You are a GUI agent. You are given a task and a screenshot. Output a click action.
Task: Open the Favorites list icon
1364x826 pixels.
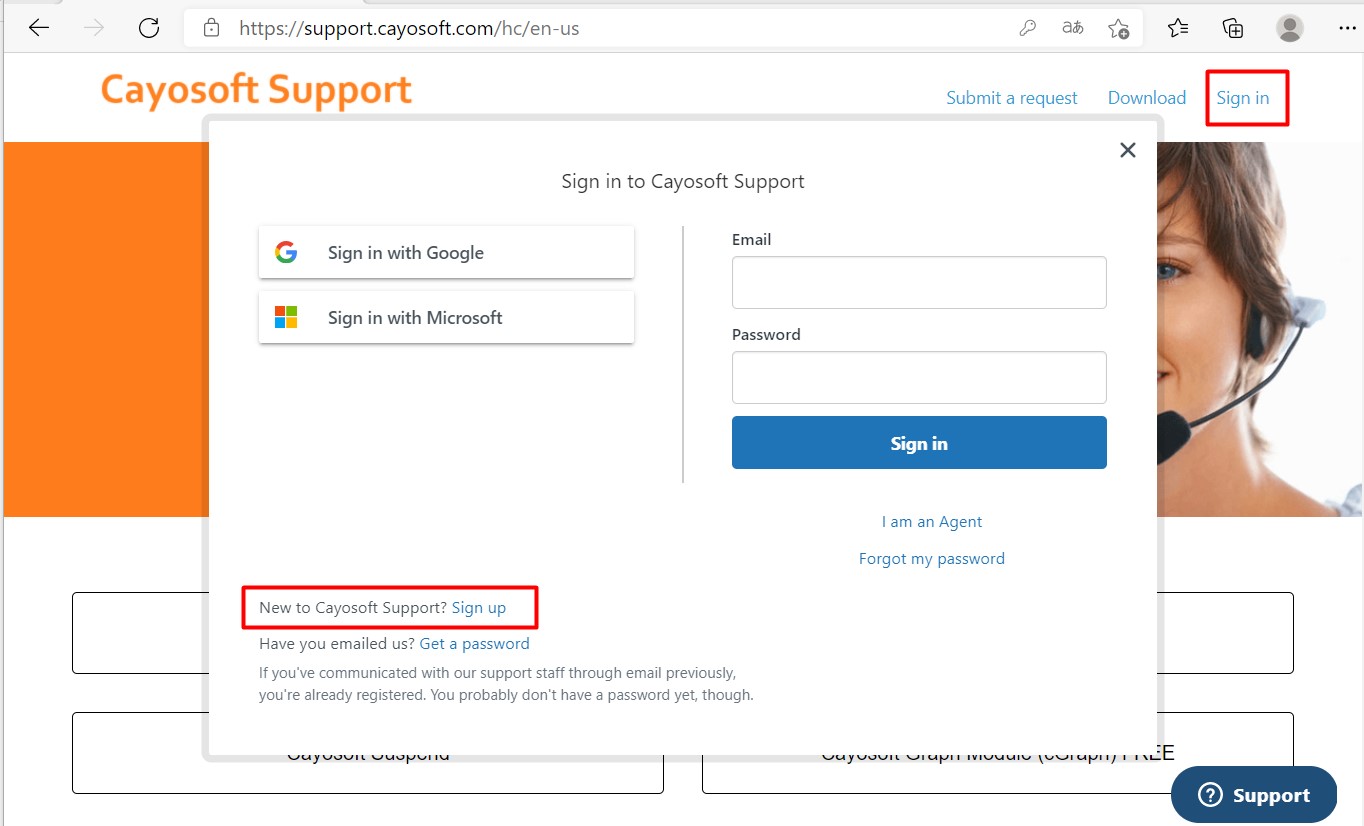[1178, 28]
